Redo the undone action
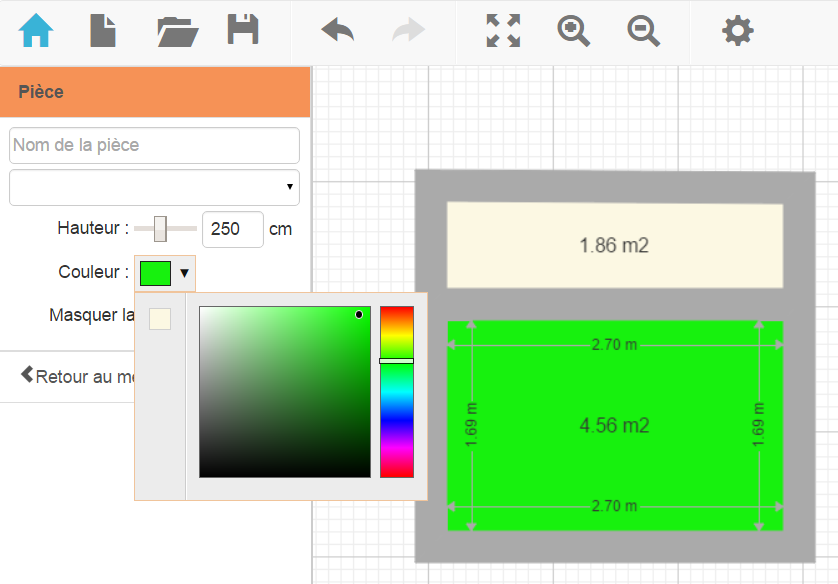This screenshot has height=584, width=838. click(408, 31)
